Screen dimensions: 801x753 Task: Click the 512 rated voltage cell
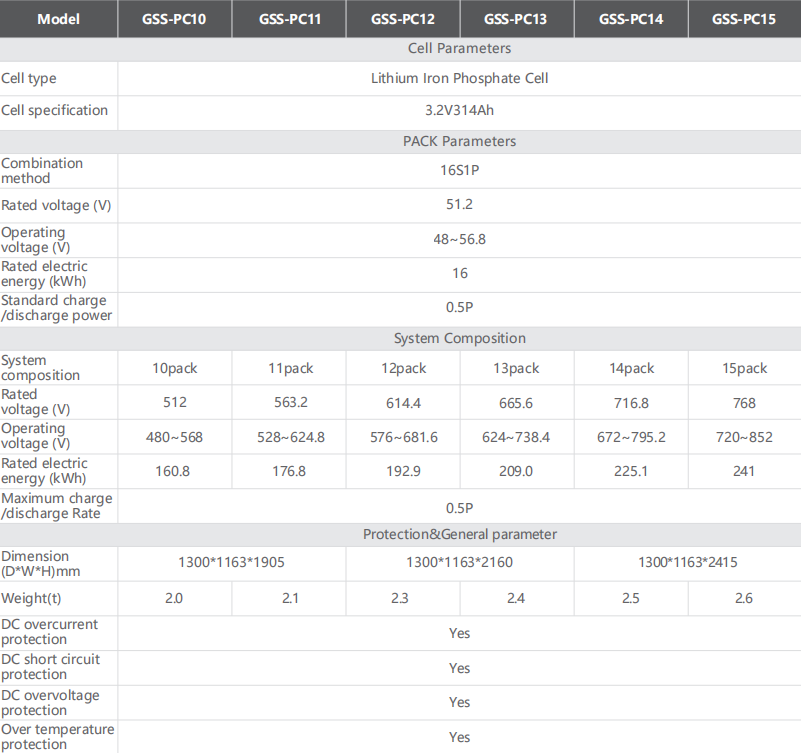(175, 402)
